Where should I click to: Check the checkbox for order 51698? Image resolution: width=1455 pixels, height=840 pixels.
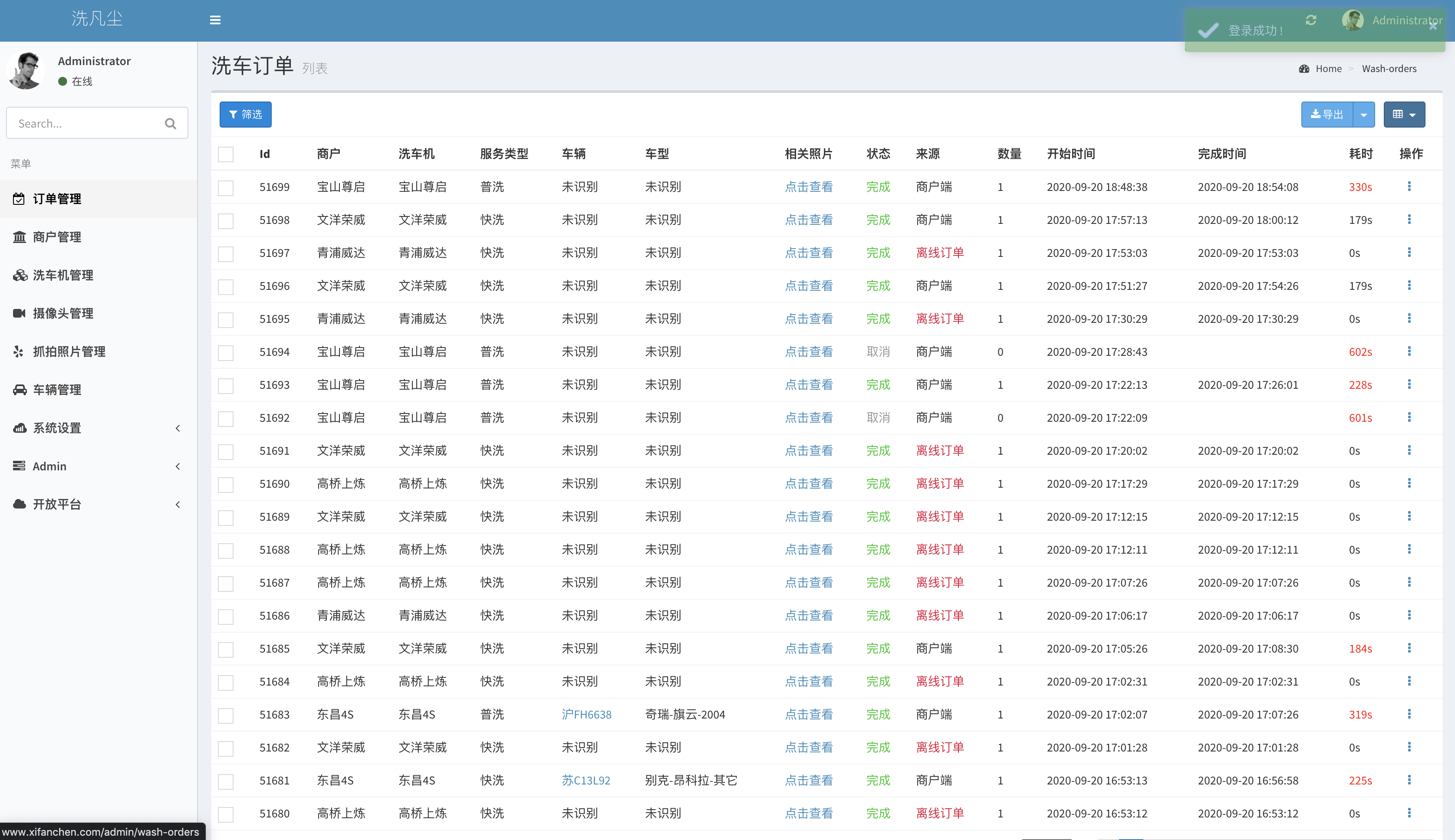tap(226, 221)
